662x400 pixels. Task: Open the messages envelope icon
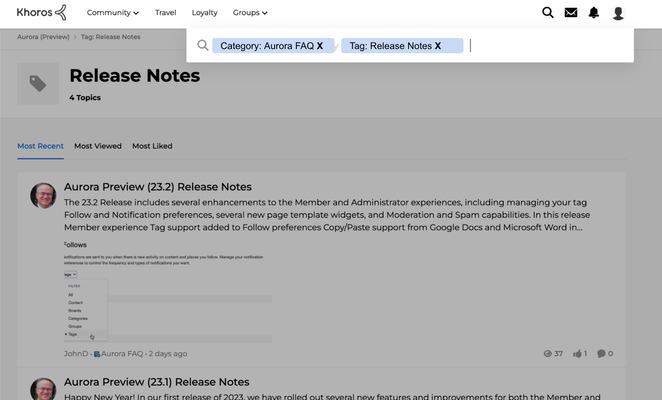(571, 13)
